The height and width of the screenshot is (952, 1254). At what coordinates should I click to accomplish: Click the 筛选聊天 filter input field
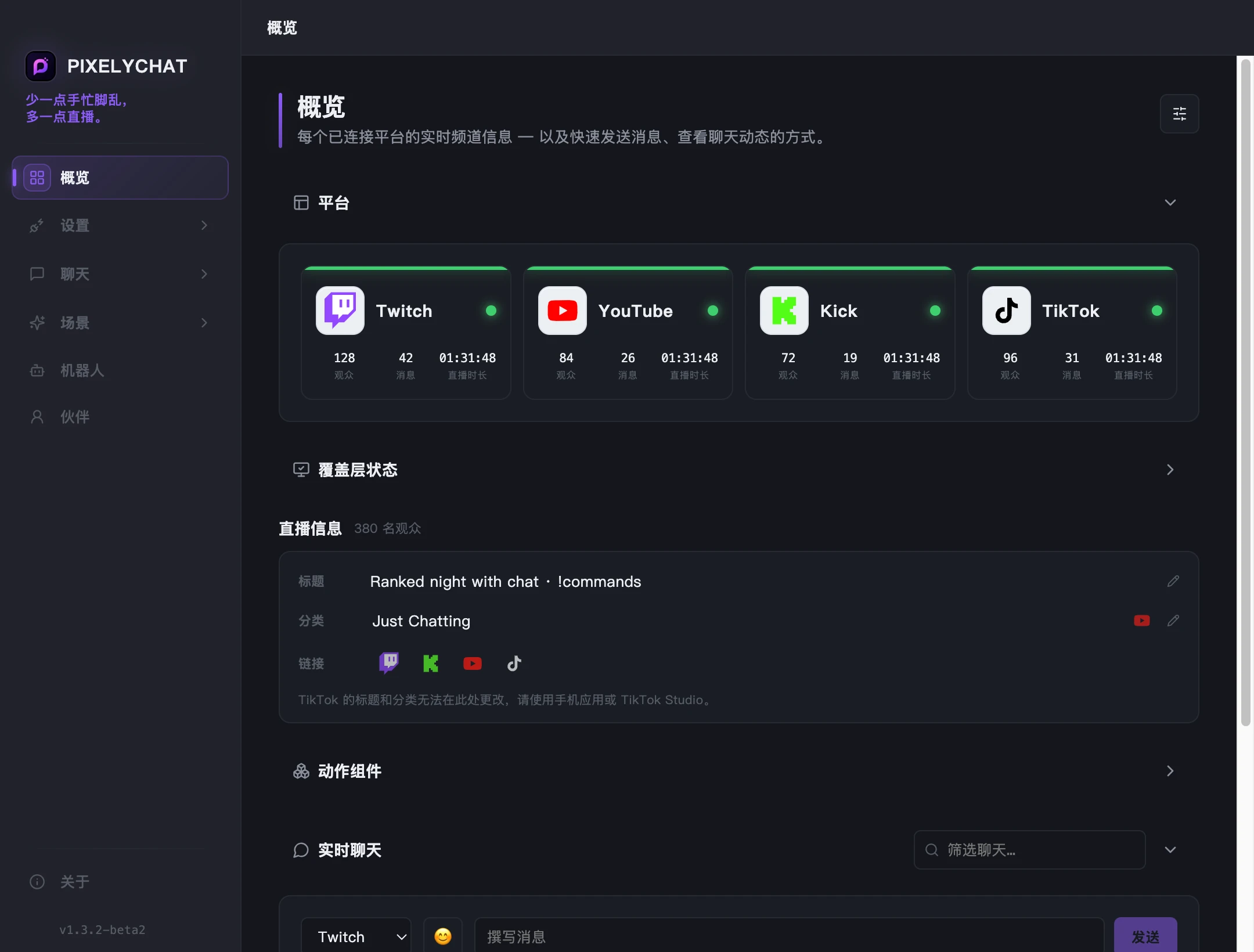(1029, 850)
